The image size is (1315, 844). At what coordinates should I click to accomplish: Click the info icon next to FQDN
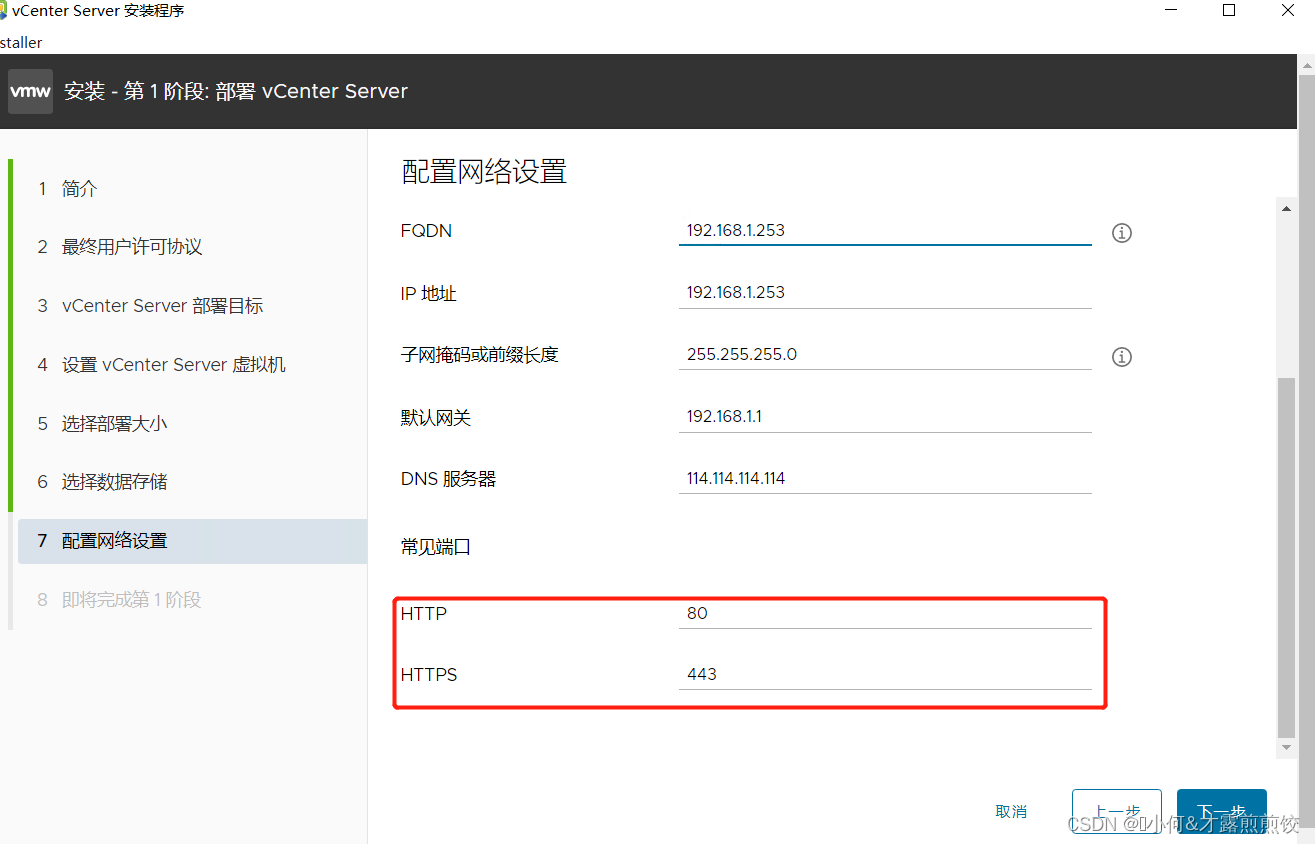tap(1122, 233)
